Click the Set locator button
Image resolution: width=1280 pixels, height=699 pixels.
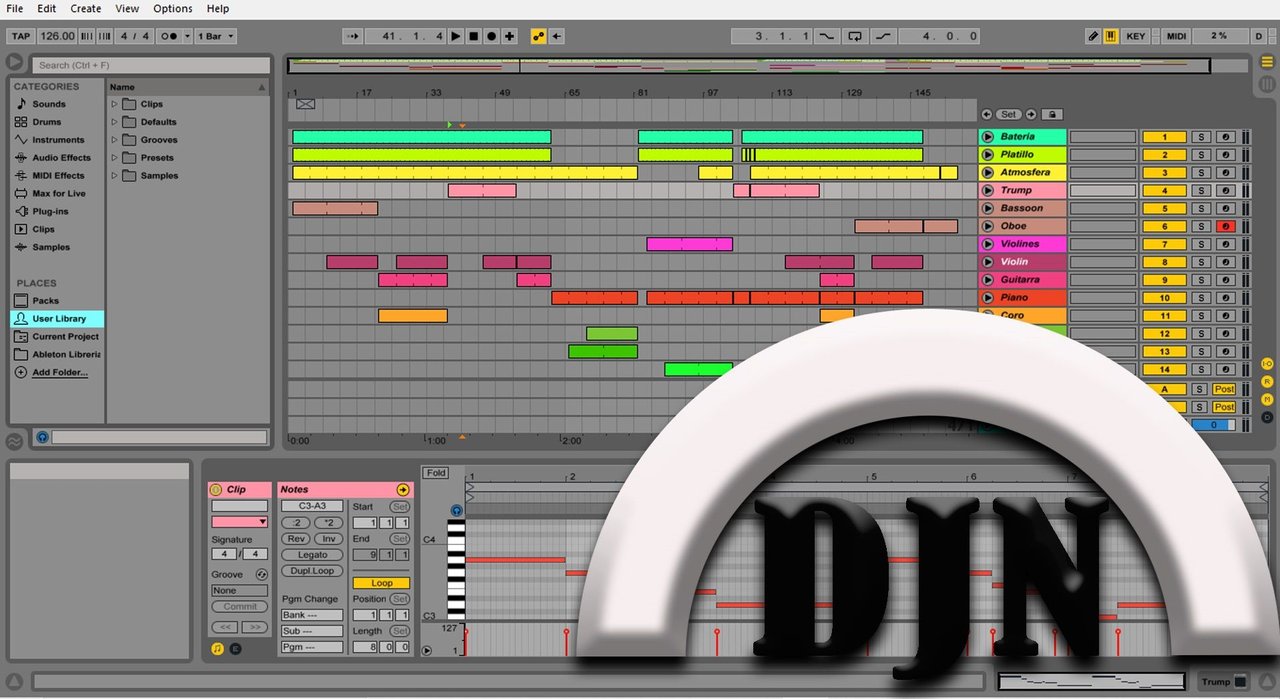[x=1009, y=114]
